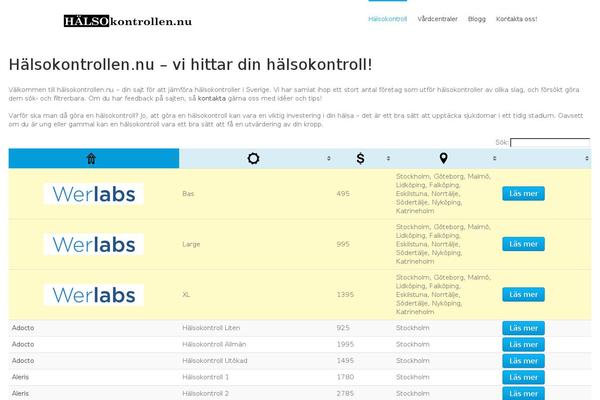Click the HÄLSOkontrollen.nu site logo
Screen dimensions: 600x400
click(128, 21)
